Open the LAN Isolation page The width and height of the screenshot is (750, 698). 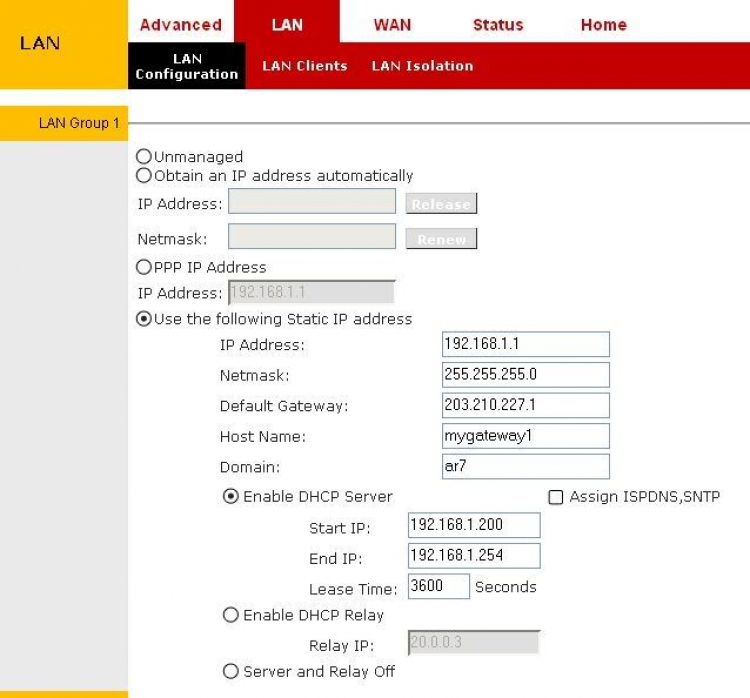coord(422,66)
